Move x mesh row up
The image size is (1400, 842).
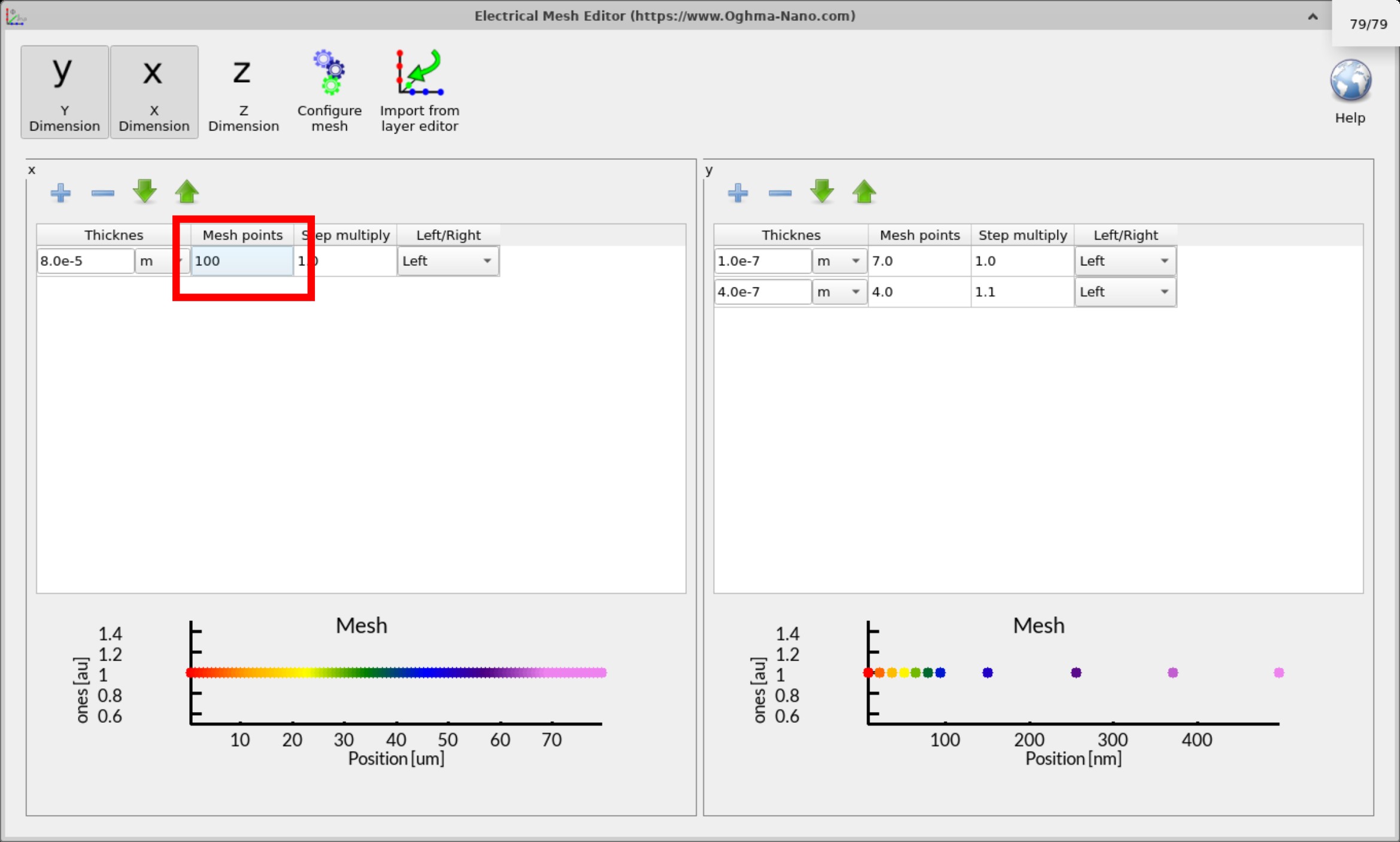187,192
